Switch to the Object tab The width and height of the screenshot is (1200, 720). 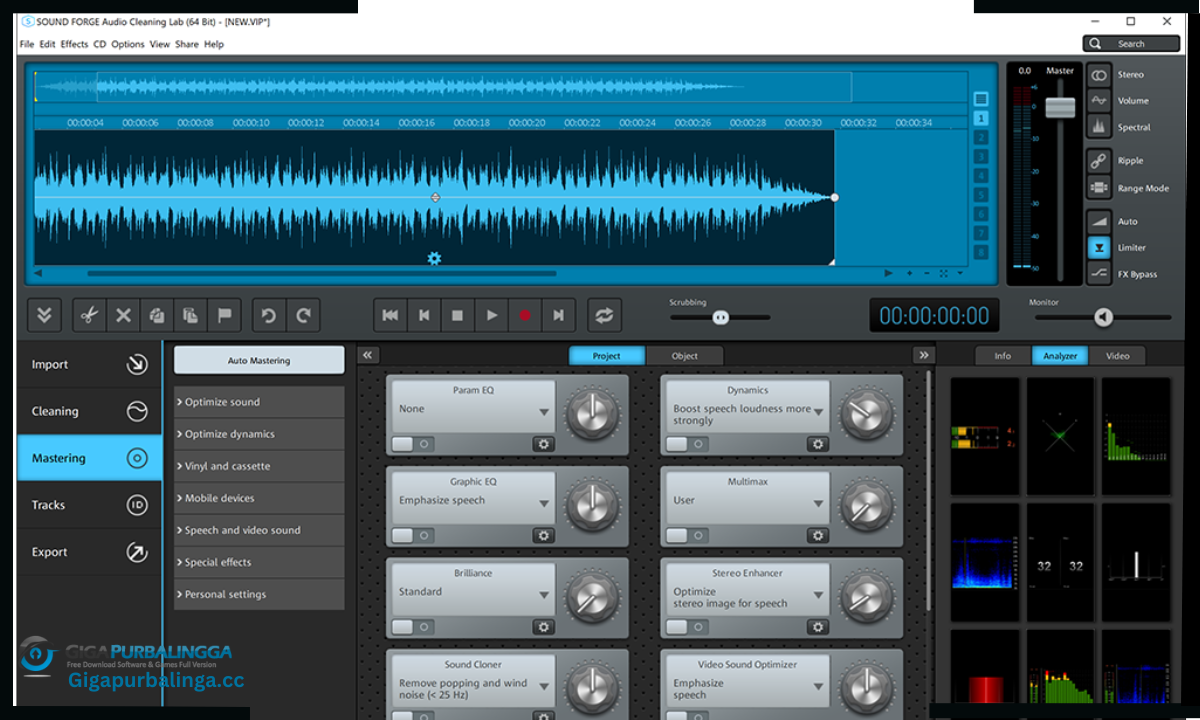pyautogui.click(x=684, y=356)
